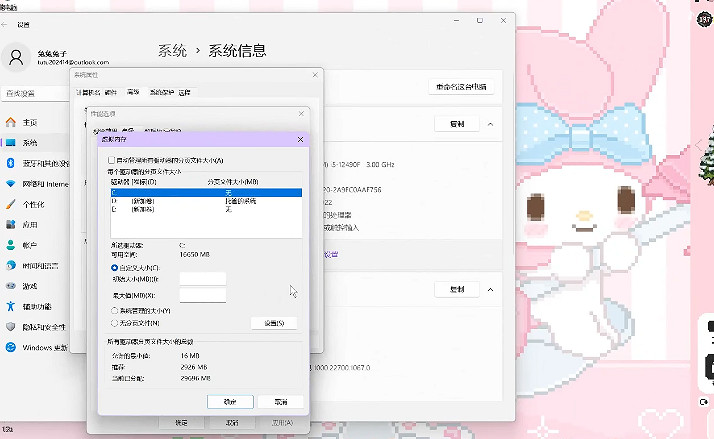Copy Windows specifications with lower 复制 button
The image size is (714, 439).
coord(457,289)
